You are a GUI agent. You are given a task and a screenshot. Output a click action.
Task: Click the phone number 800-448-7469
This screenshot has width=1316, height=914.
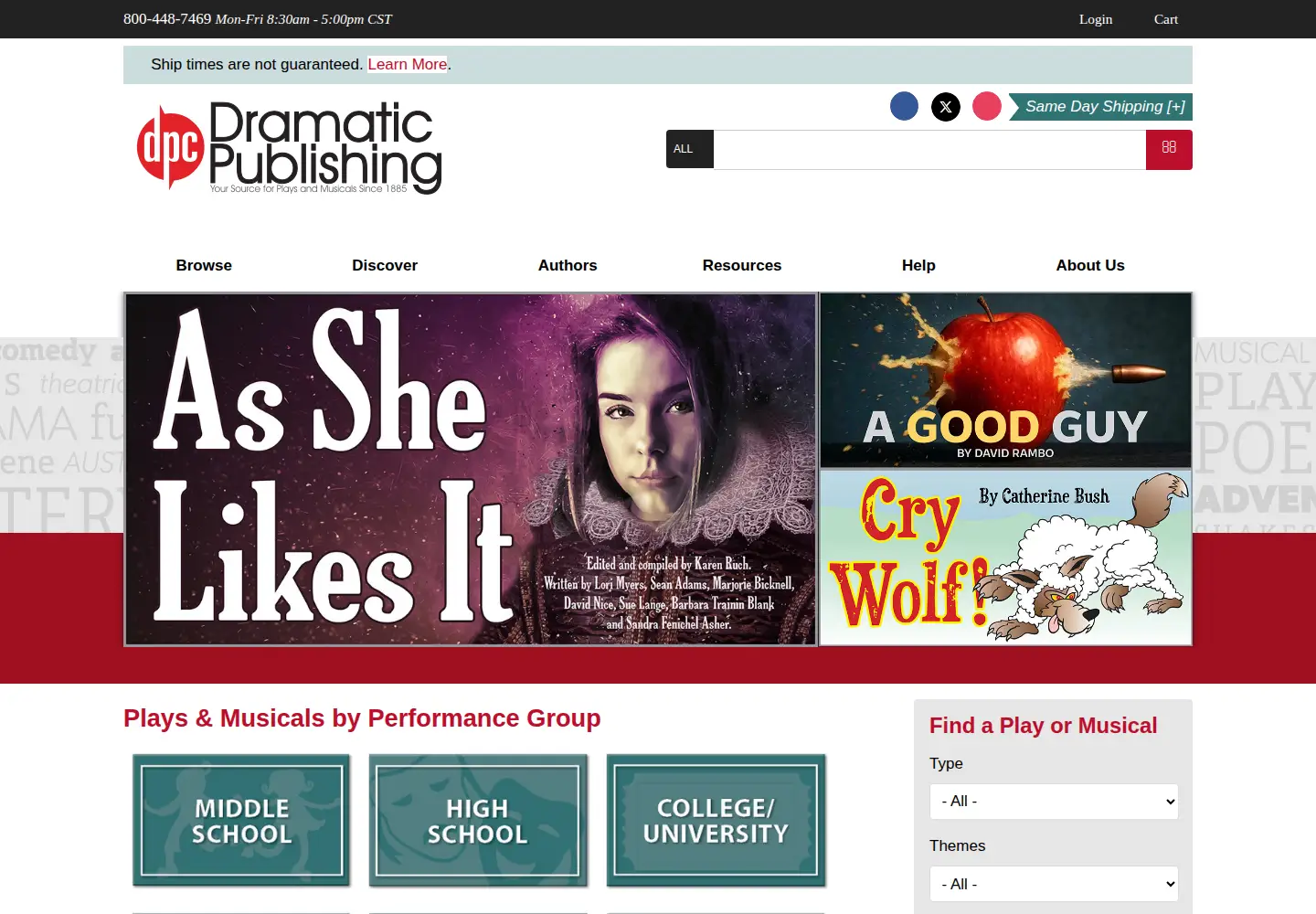click(167, 19)
